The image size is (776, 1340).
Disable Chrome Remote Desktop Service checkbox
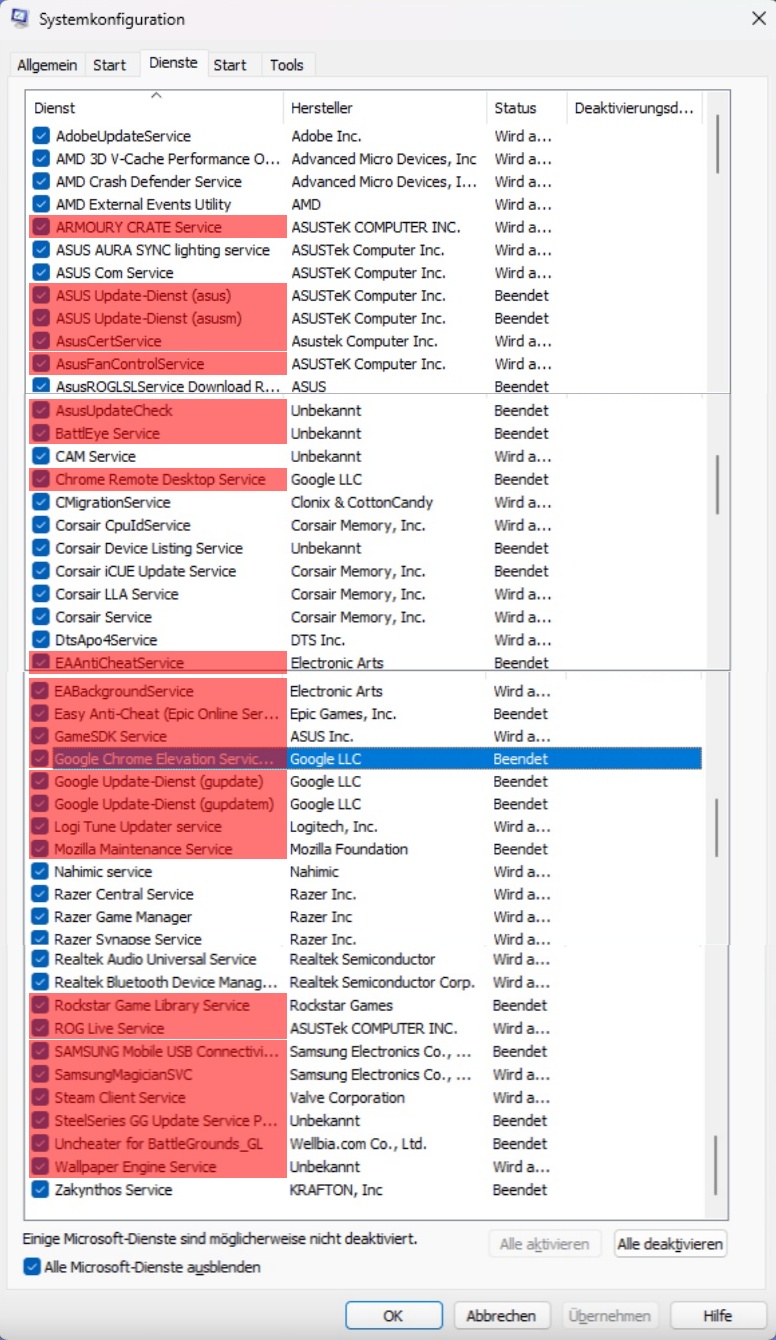coord(41,479)
